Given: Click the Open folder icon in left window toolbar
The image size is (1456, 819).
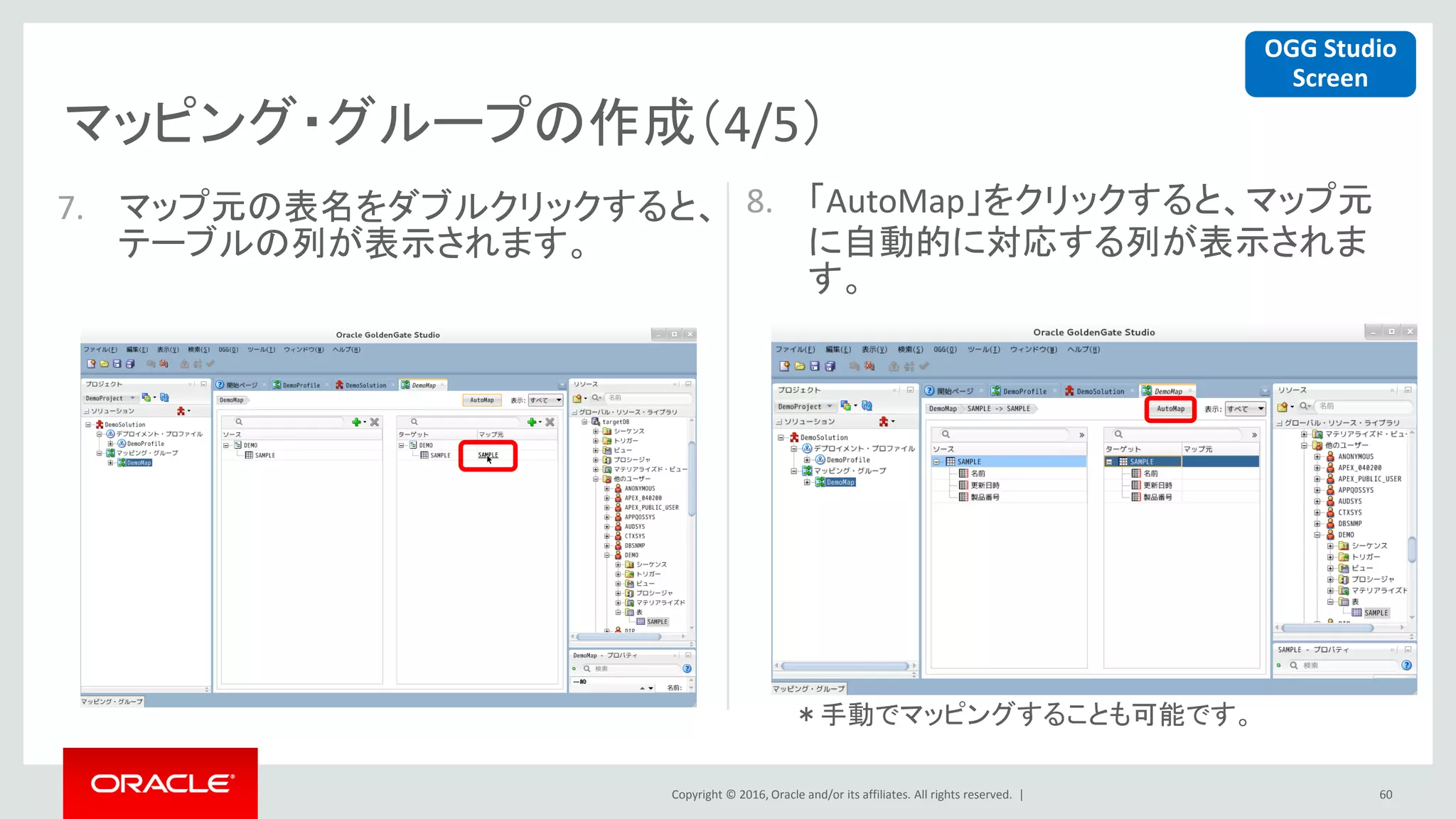Looking at the screenshot, I should (x=104, y=364).
